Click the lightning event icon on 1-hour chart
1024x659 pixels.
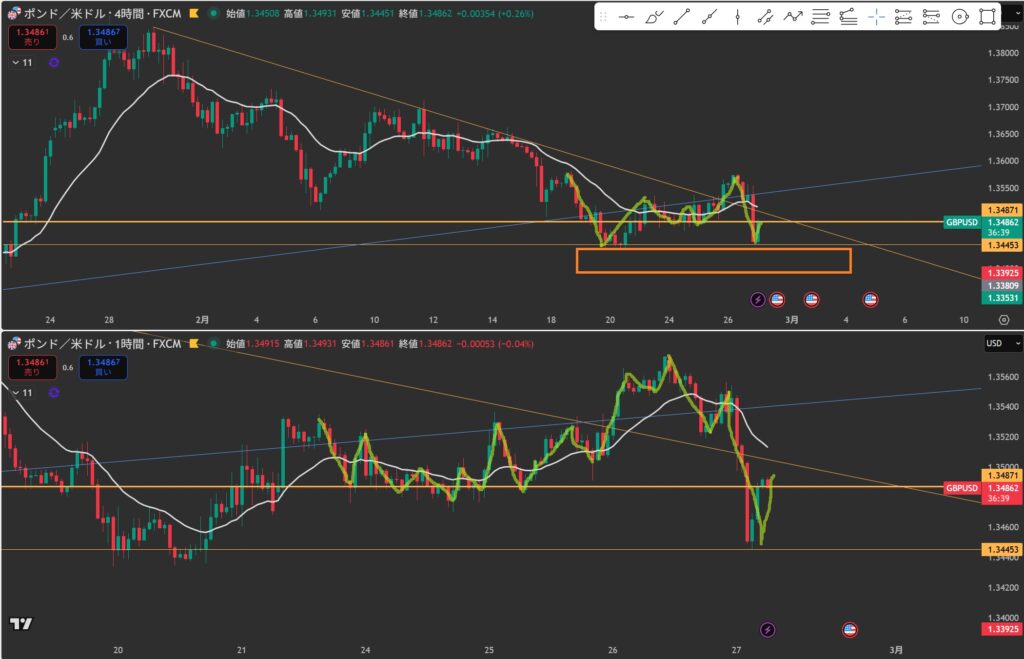pyautogui.click(x=767, y=629)
